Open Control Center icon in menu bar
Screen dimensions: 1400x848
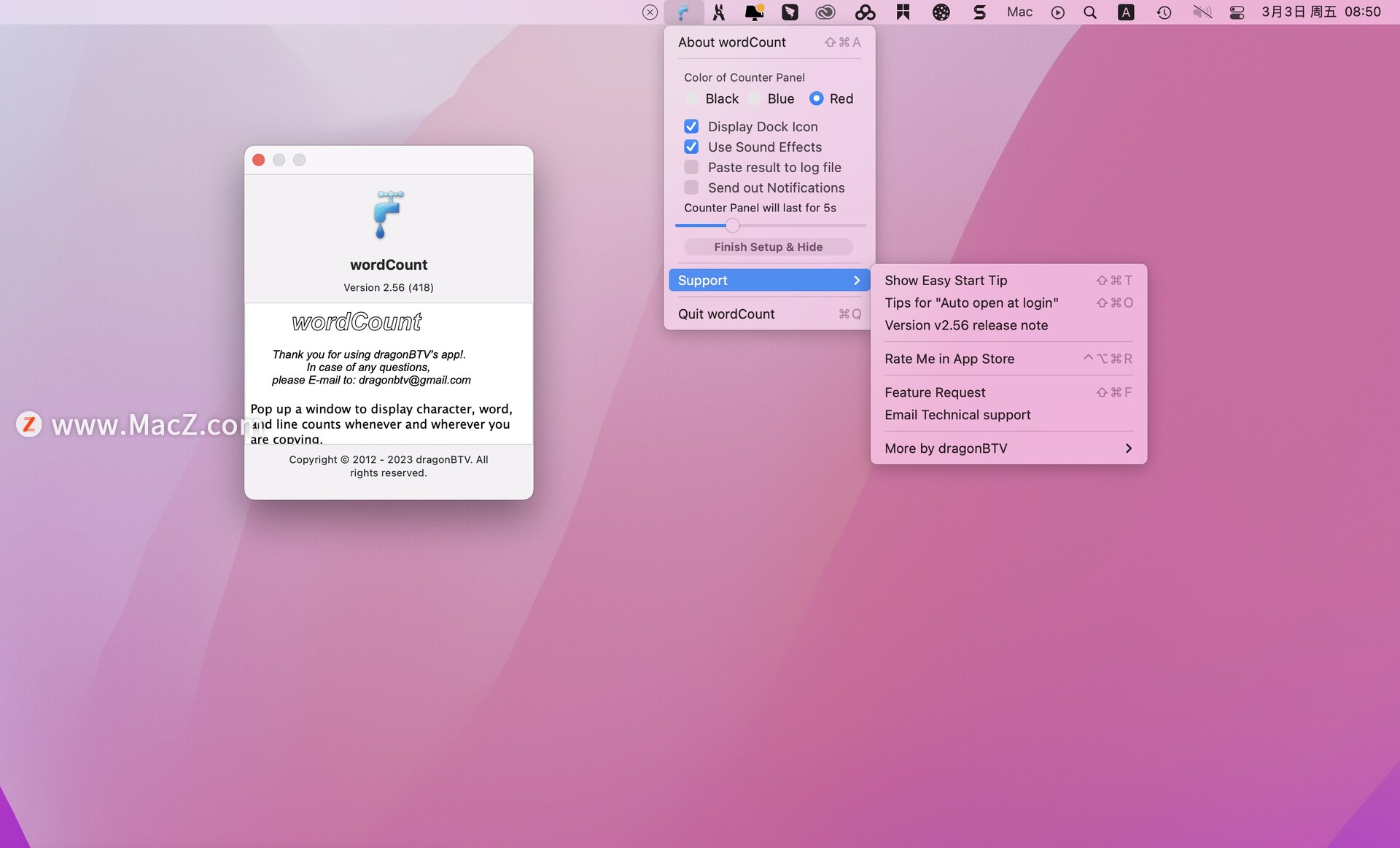click(1237, 12)
